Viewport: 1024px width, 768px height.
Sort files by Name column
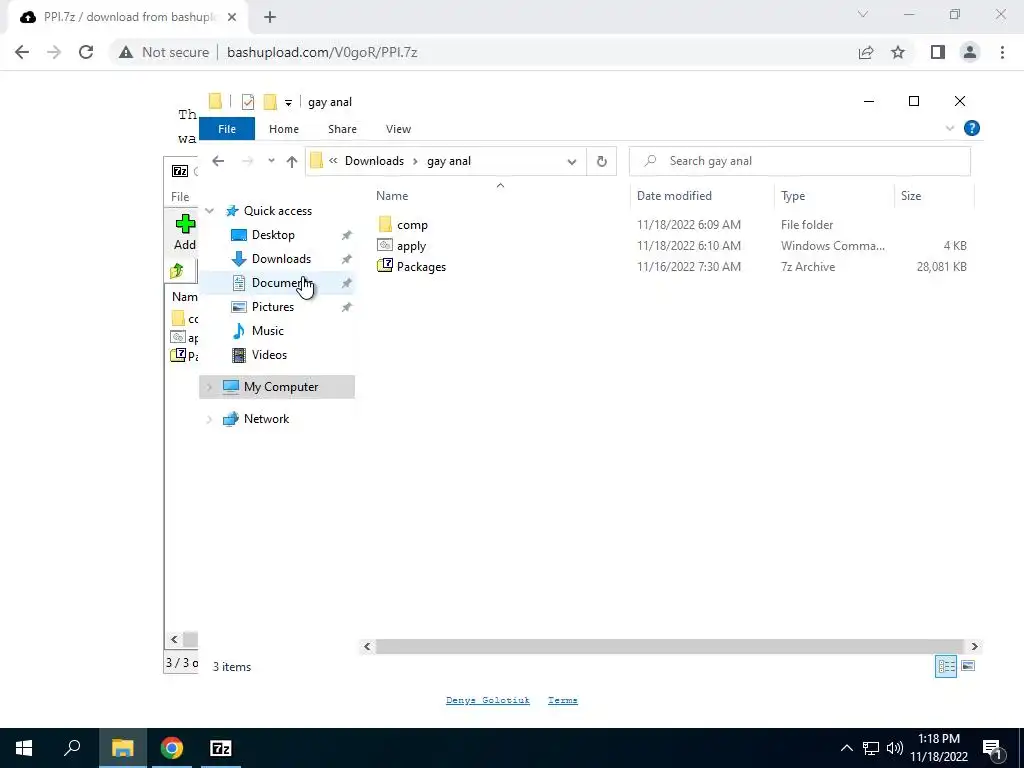pos(392,196)
